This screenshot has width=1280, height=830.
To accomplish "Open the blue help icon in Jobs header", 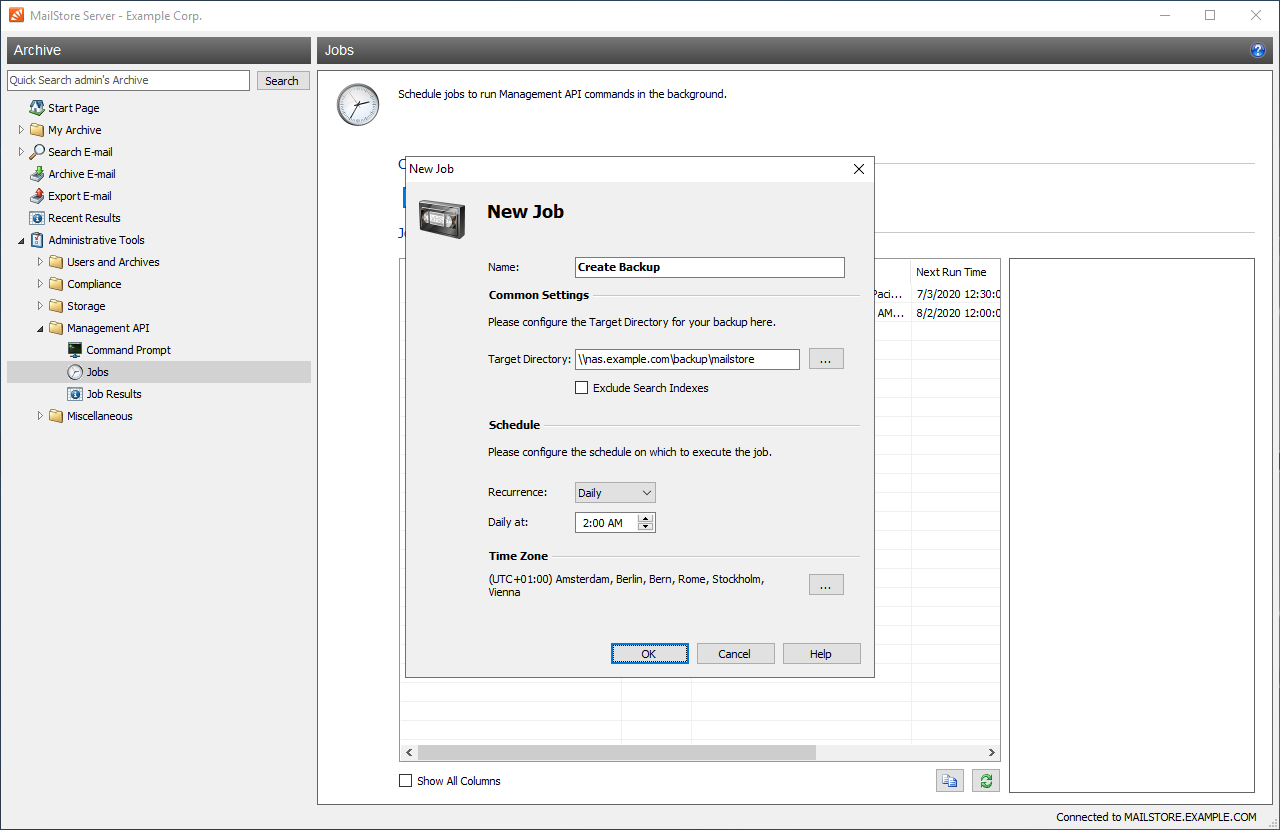I will click(x=1258, y=50).
